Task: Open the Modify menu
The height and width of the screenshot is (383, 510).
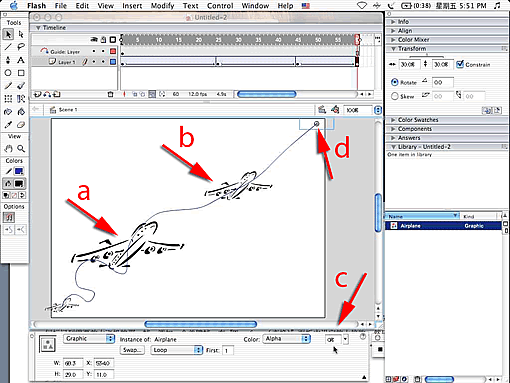Action: [162, 6]
